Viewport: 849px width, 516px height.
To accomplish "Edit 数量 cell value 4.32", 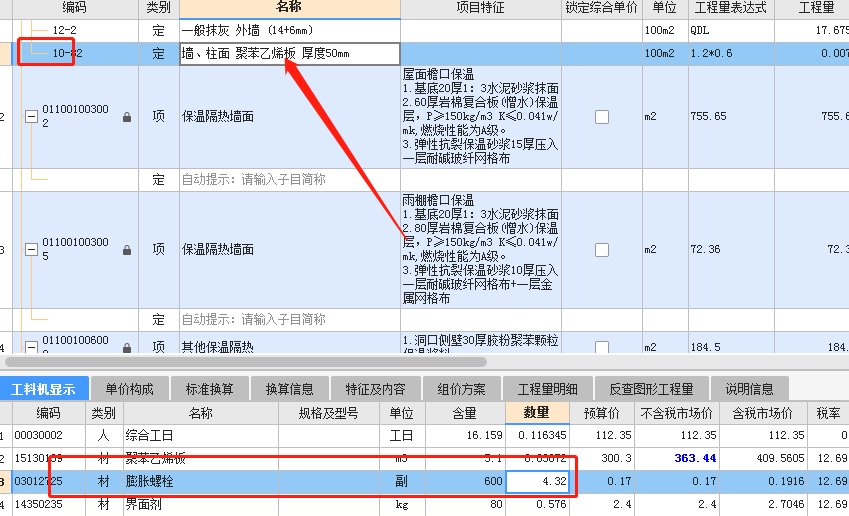I will point(537,481).
